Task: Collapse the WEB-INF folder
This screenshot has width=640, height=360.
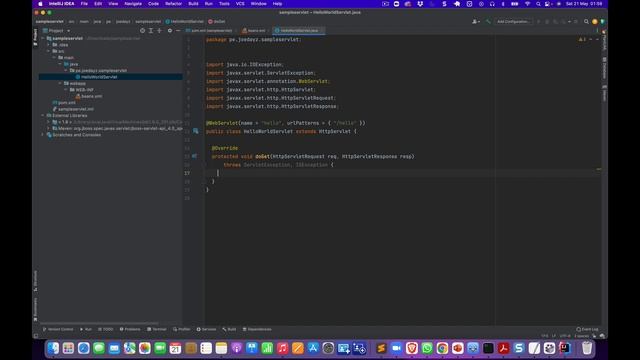Action: (66, 90)
